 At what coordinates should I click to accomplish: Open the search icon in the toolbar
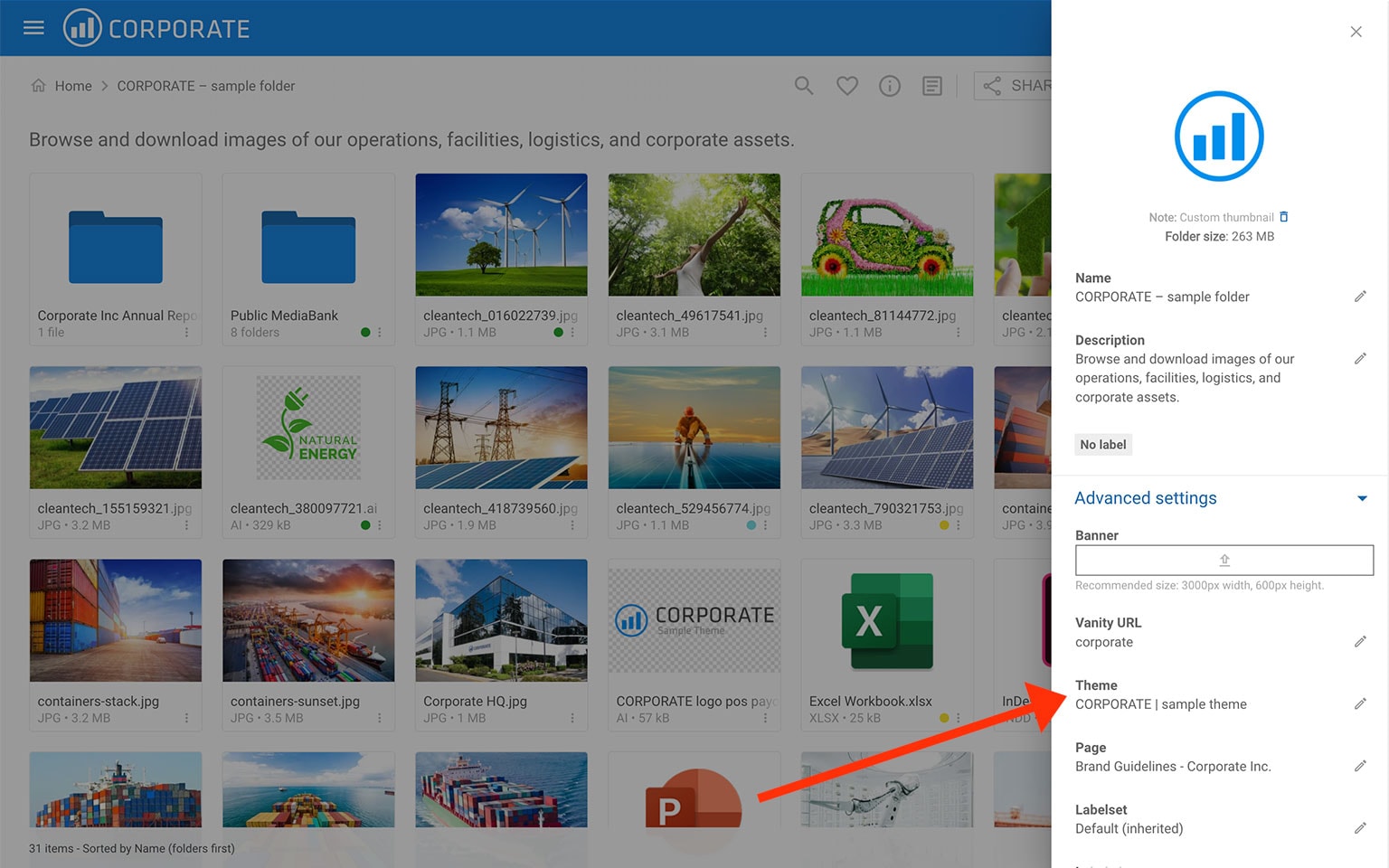pyautogui.click(x=803, y=85)
